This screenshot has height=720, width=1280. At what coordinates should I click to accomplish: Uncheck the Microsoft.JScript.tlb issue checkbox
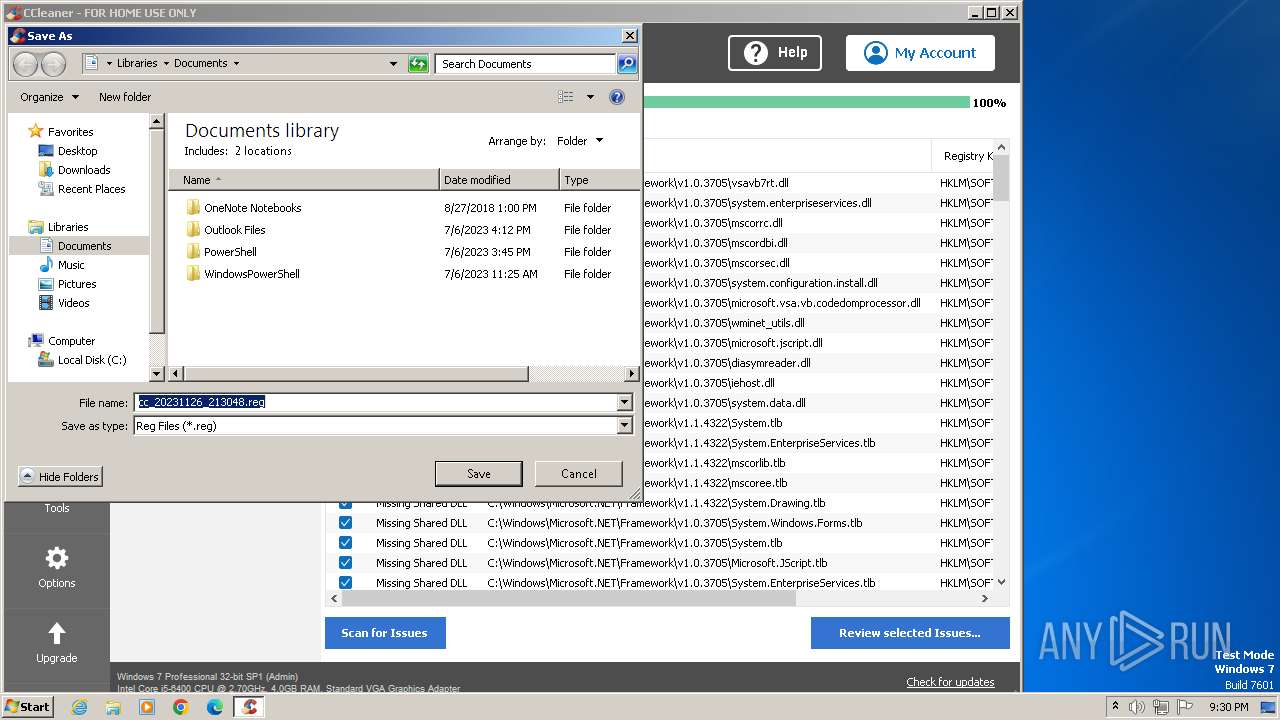pyautogui.click(x=345, y=563)
